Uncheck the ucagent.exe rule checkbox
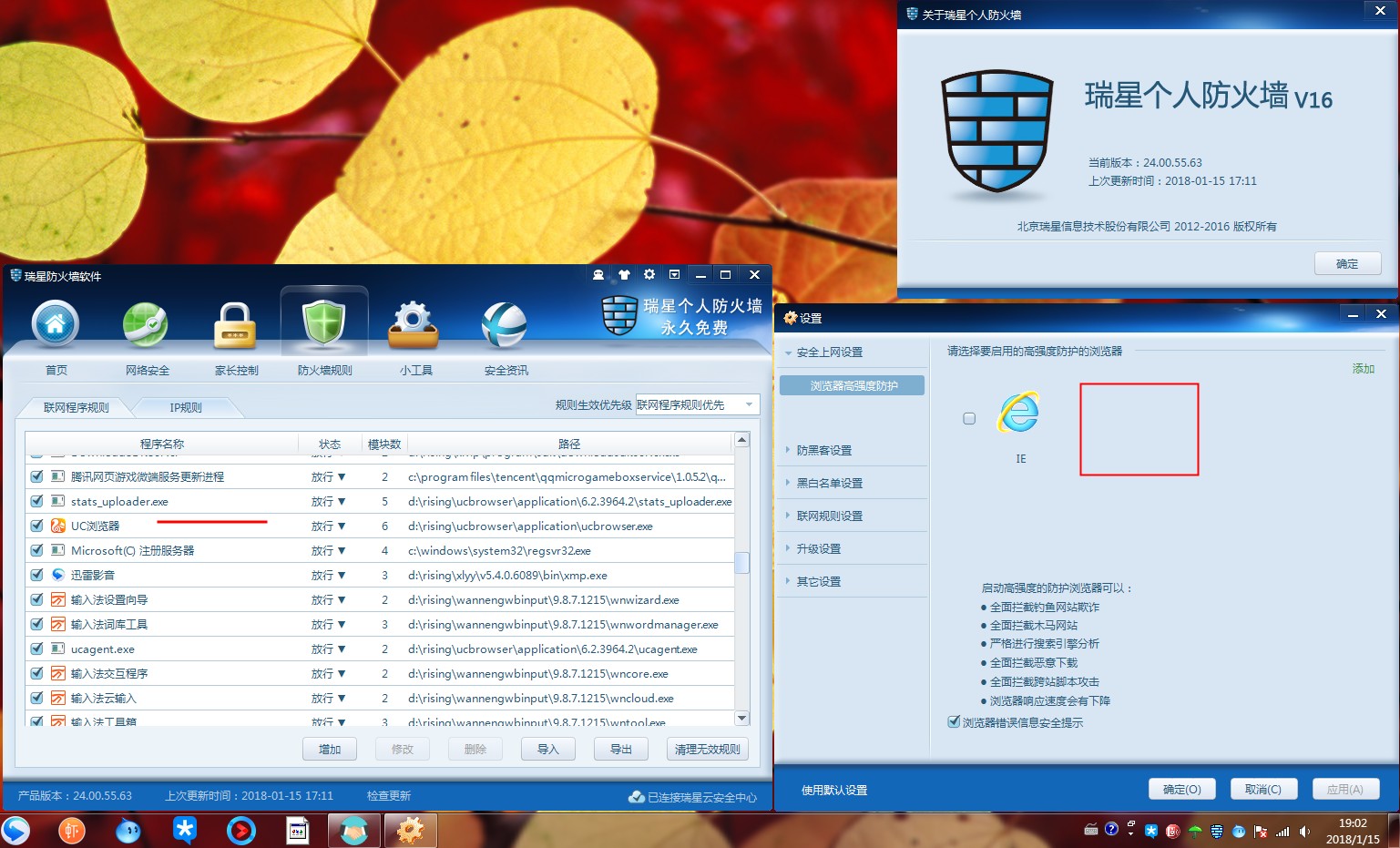Viewport: 1400px width, 848px height. (x=36, y=649)
